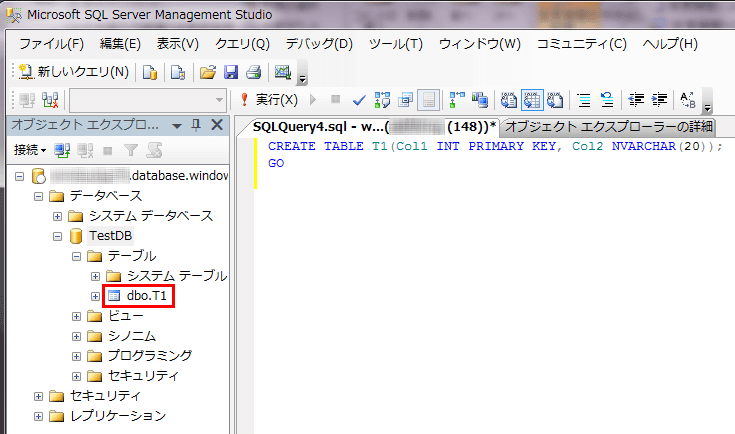Open the Object Explorer window position dropdown arrow
The image size is (735, 434).
(x=177, y=126)
